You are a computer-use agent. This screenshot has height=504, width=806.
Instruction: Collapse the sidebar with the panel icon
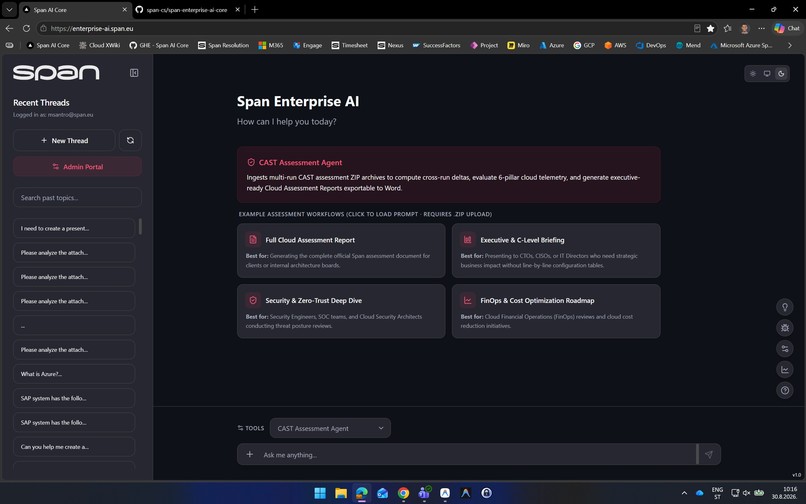[x=134, y=73]
